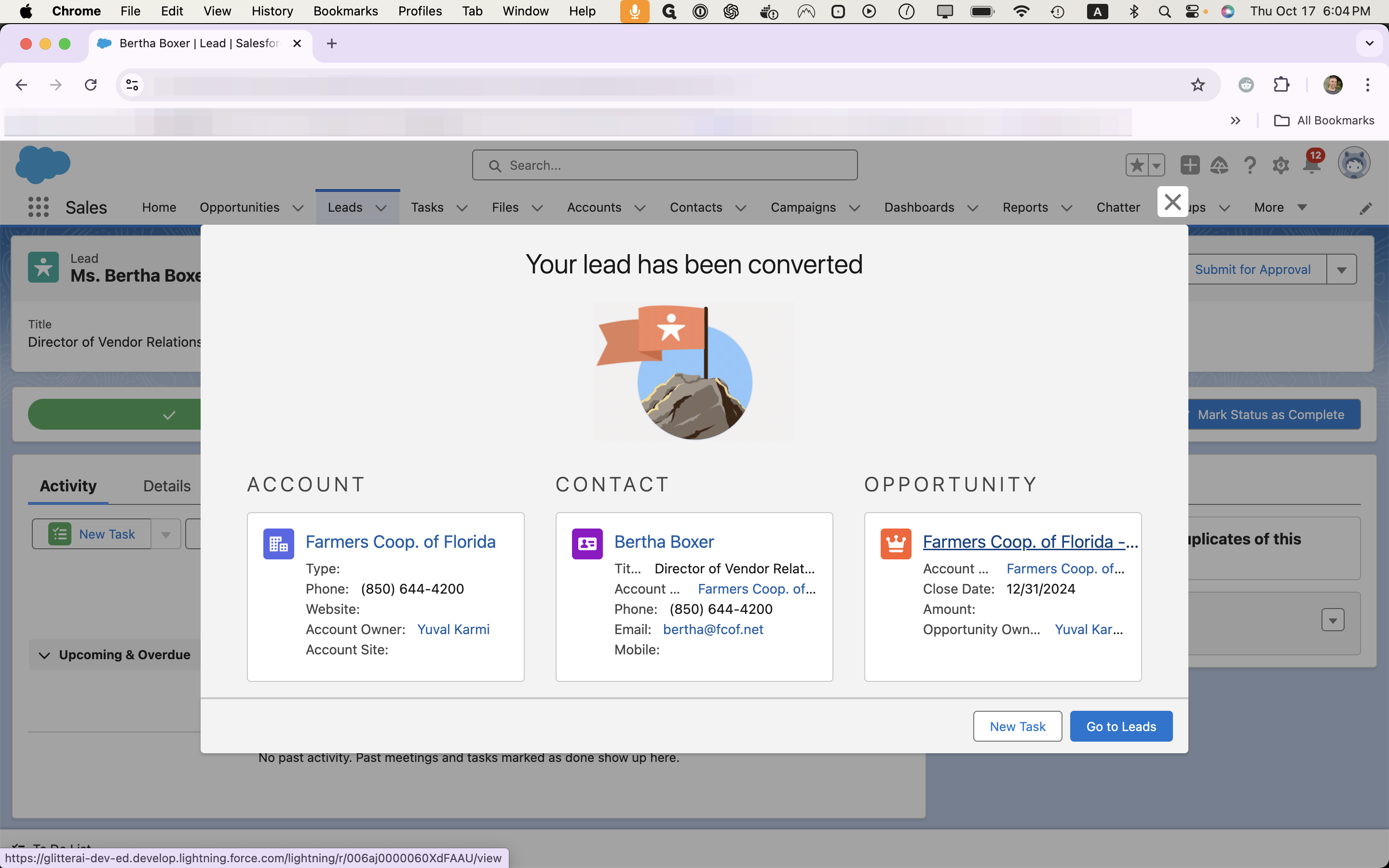Screen dimensions: 1389x868
Task: Click the Wi-Fi icon in menu bar
Action: click(1021, 12)
